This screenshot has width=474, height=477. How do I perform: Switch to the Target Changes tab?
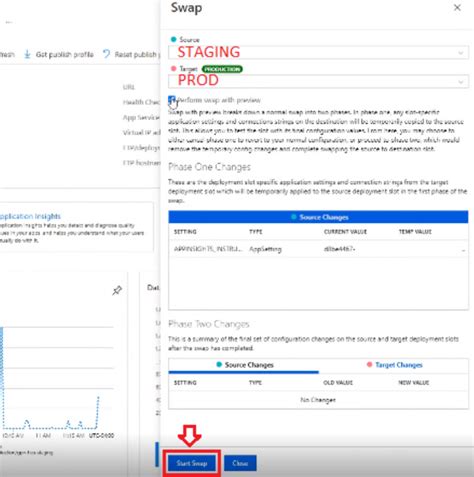pyautogui.click(x=394, y=365)
